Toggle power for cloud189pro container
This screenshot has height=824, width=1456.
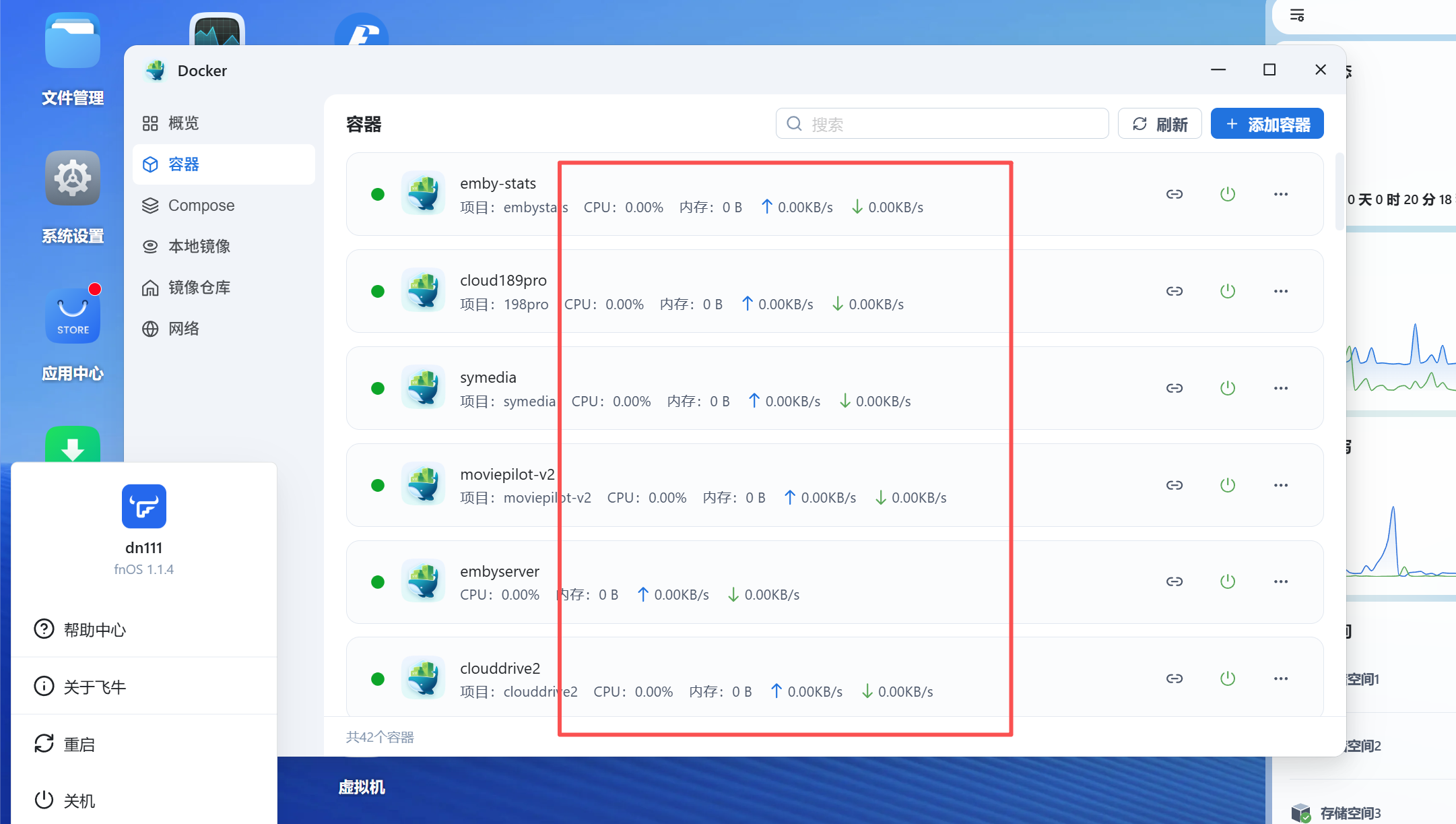[1228, 291]
